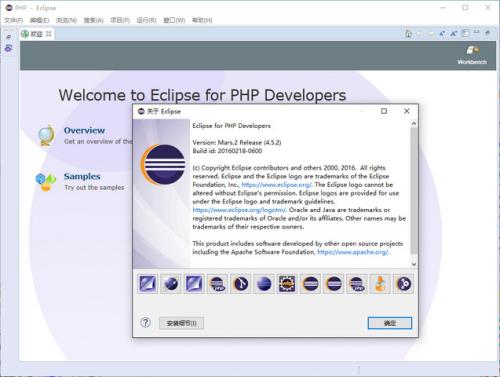The width and height of the screenshot is (500, 377).
Task: Click the leftmost purple square feature icon
Action: coord(147,284)
